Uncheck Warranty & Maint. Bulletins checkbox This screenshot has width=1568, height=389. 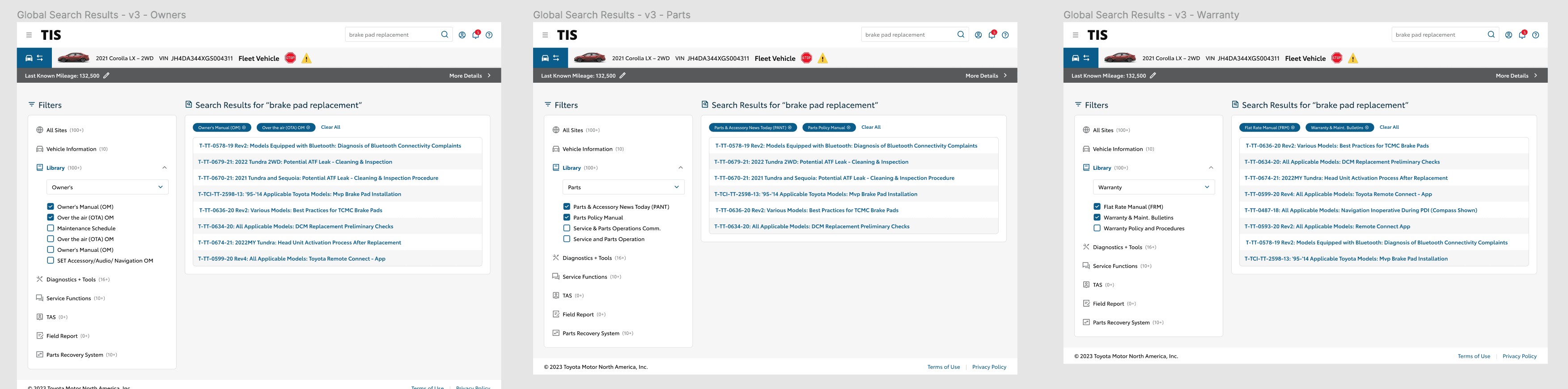click(x=1097, y=217)
